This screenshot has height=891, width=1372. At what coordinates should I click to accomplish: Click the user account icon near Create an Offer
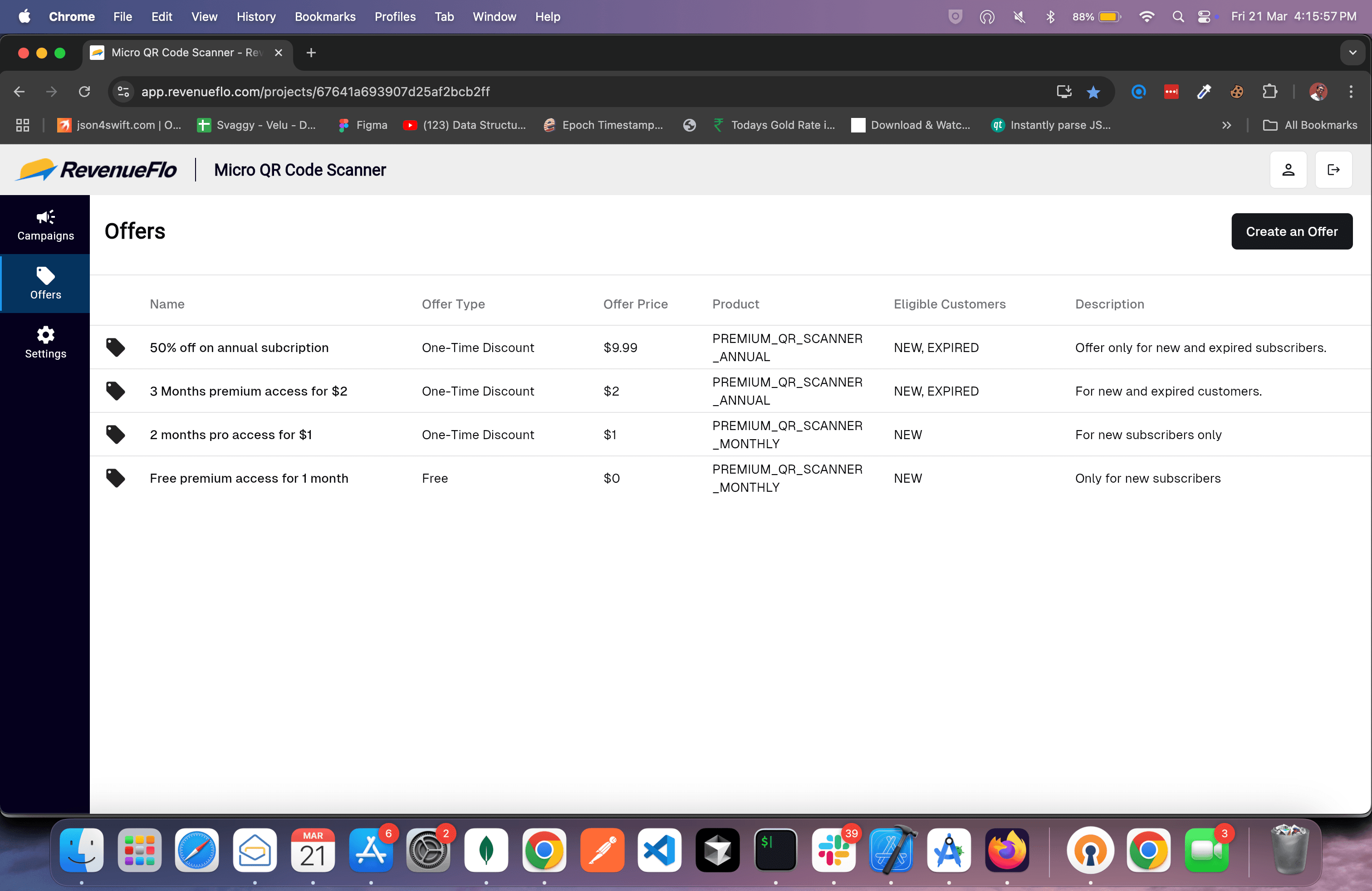click(1288, 169)
